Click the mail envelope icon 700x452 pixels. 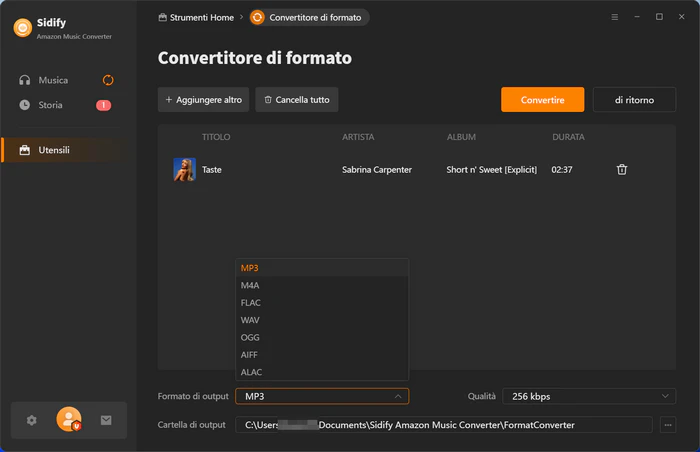pyautogui.click(x=106, y=420)
